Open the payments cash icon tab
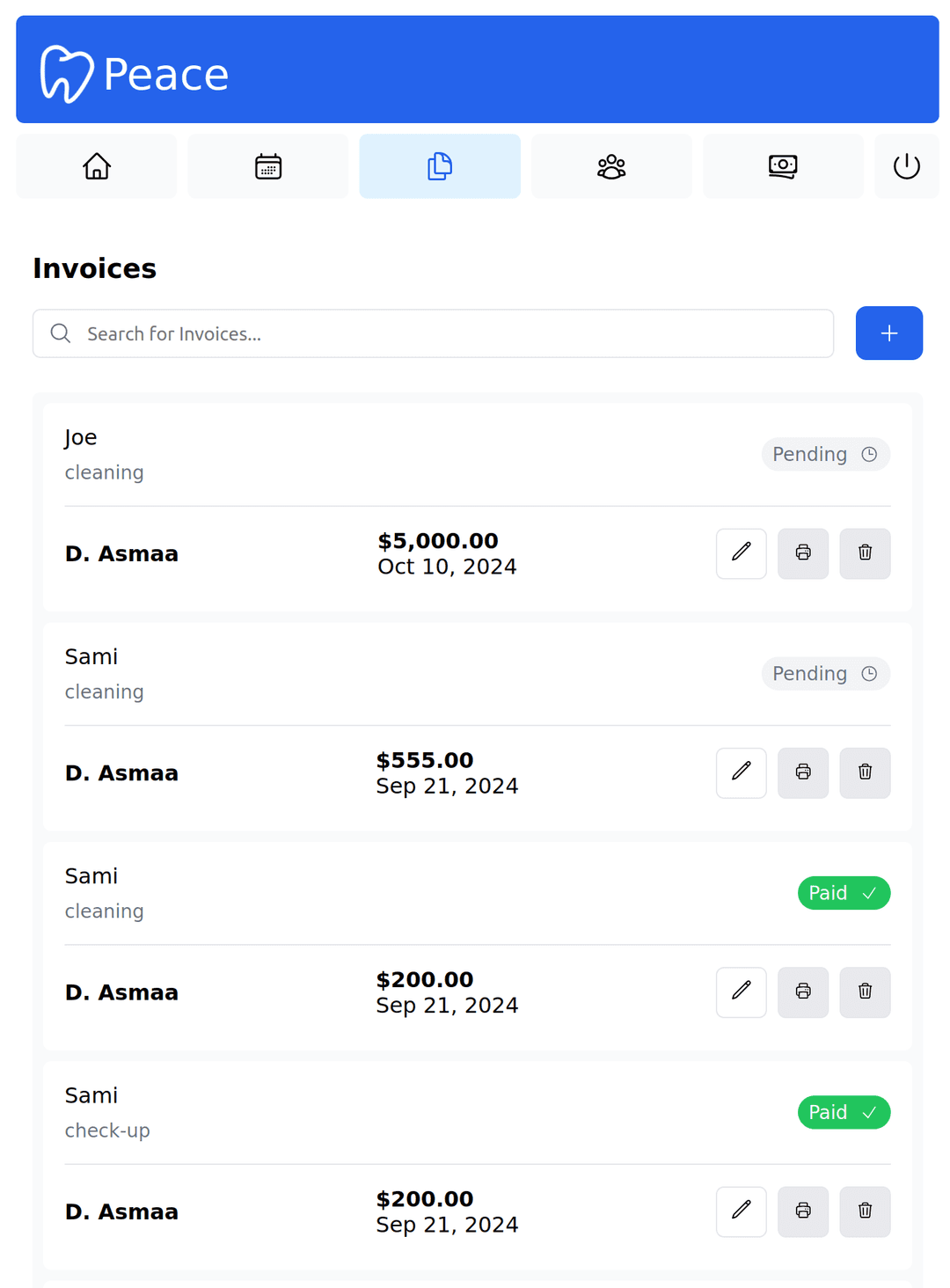950x1288 pixels. 783,166
